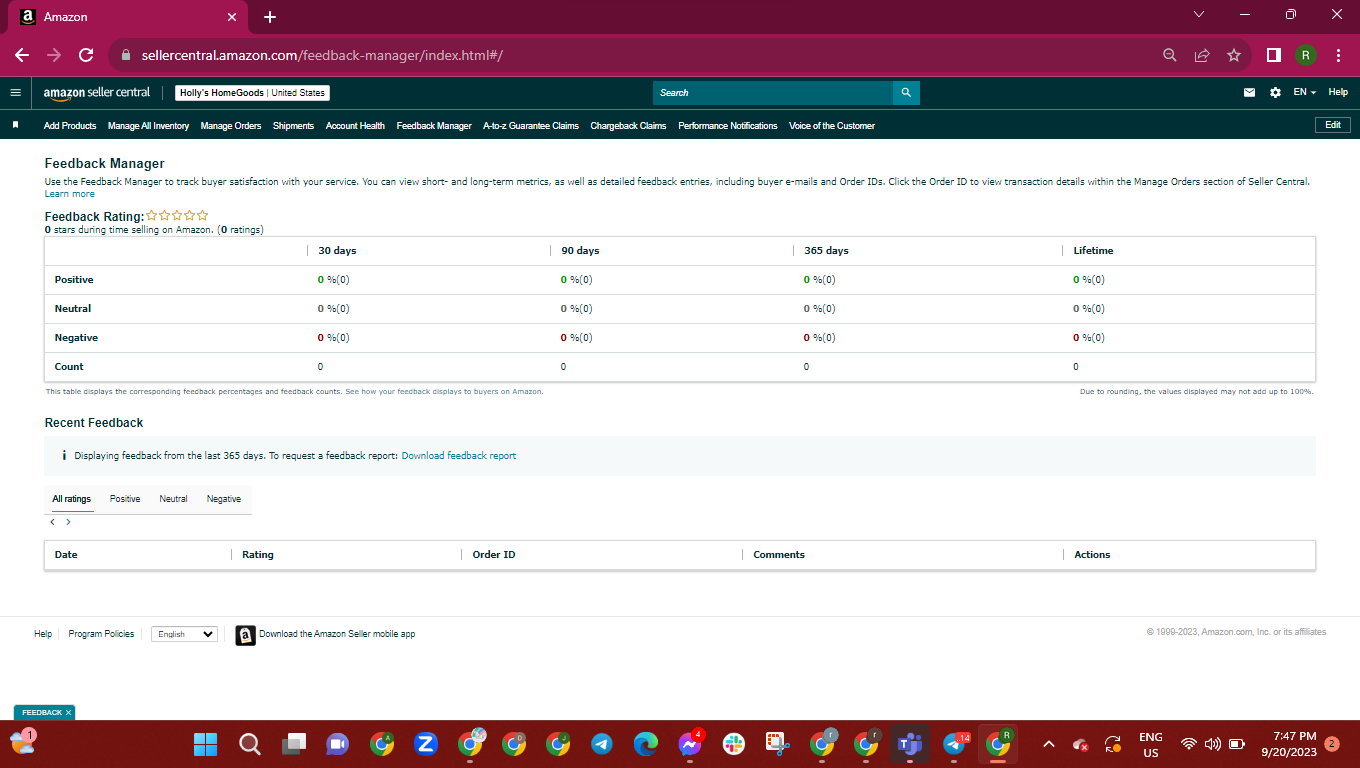Open Microsoft Edge from the taskbar
1360x768 pixels.
(646, 744)
